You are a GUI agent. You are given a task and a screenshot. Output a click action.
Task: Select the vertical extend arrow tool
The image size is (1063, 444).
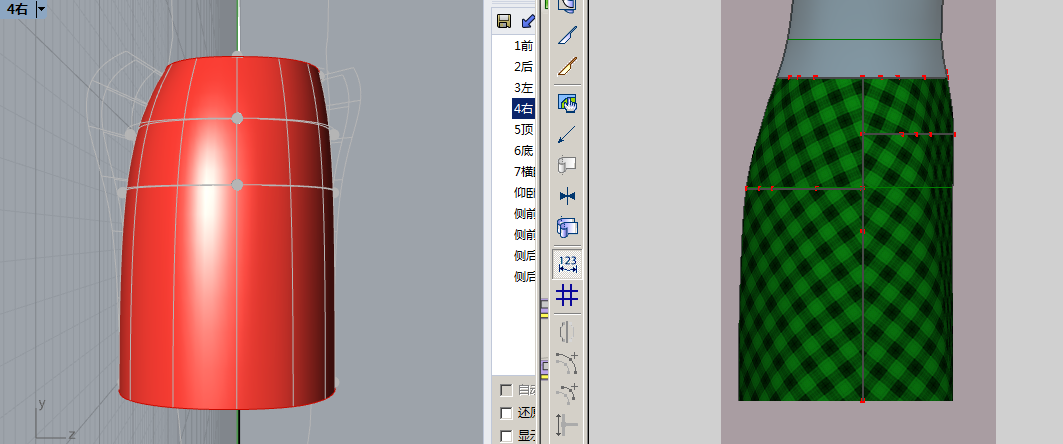click(x=567, y=425)
